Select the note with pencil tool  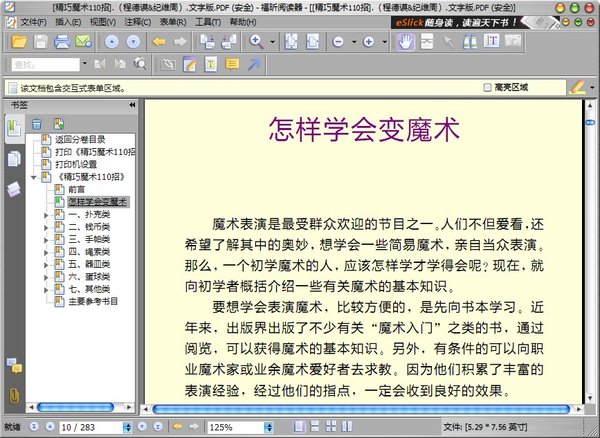coord(189,64)
